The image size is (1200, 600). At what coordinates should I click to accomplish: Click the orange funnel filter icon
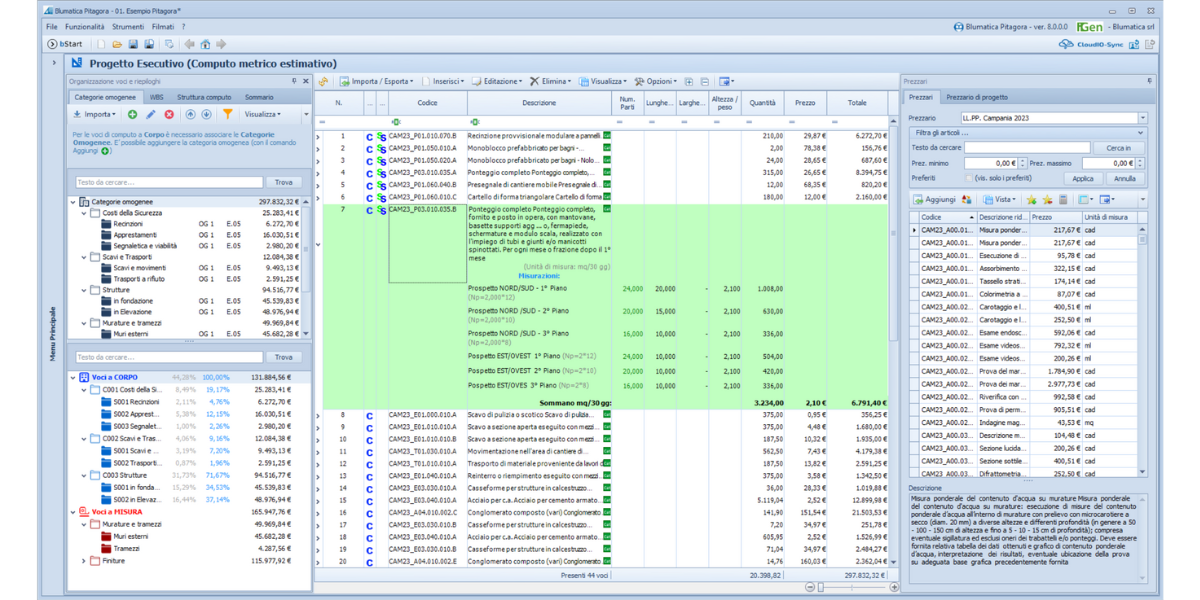point(228,115)
